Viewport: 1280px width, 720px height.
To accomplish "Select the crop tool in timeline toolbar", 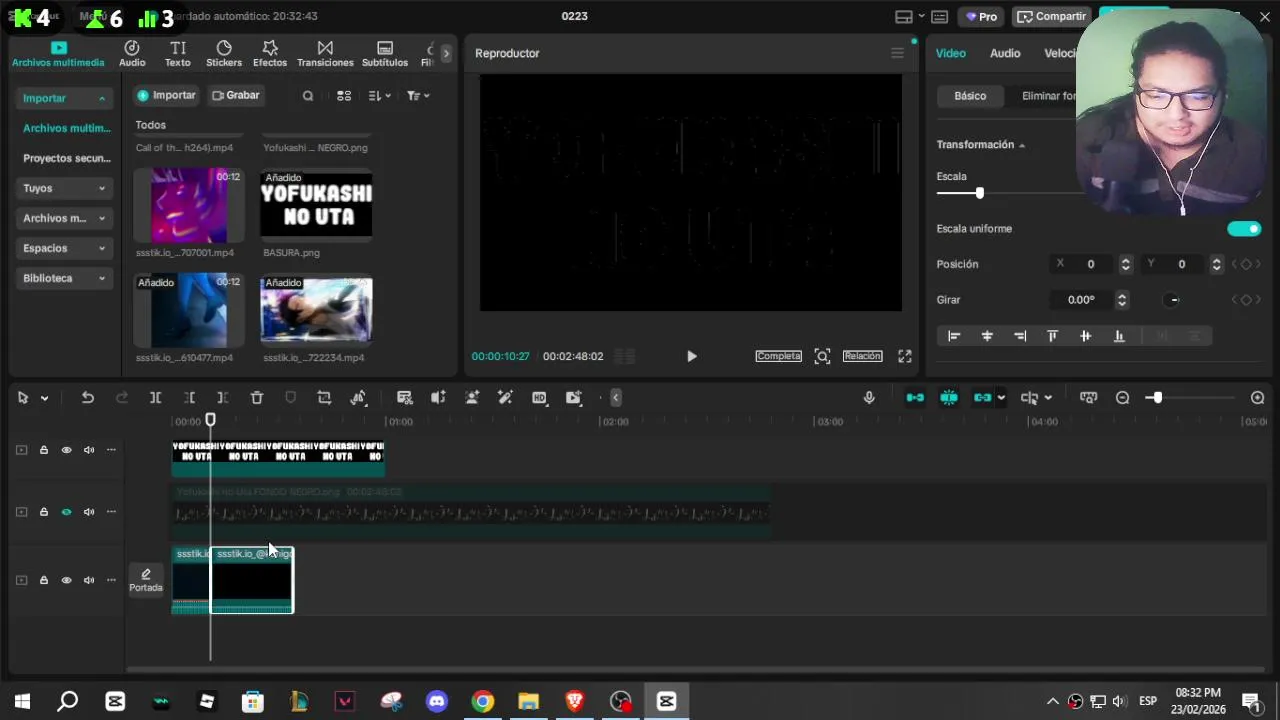I will [324, 398].
